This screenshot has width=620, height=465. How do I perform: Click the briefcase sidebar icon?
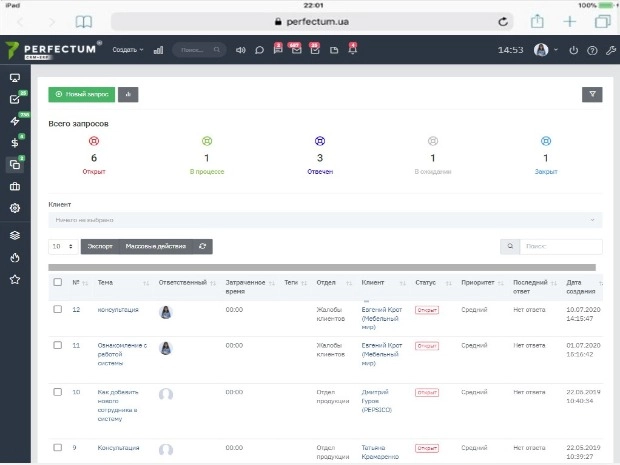[x=14, y=187]
